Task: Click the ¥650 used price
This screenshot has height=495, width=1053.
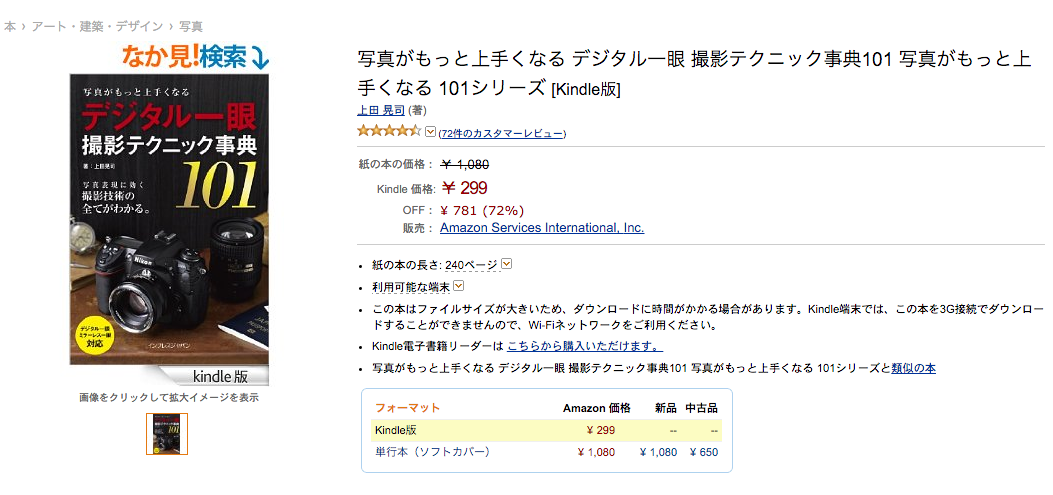Action: [703, 452]
